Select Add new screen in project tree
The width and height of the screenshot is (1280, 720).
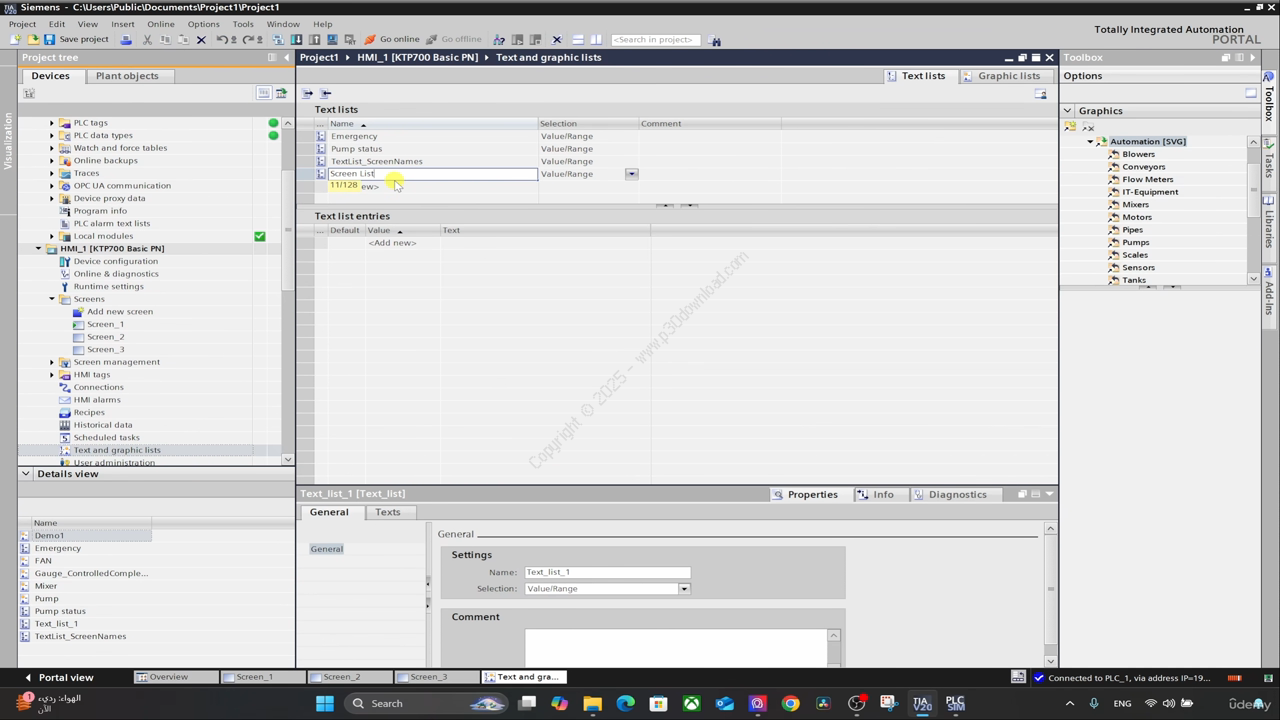click(x=120, y=312)
